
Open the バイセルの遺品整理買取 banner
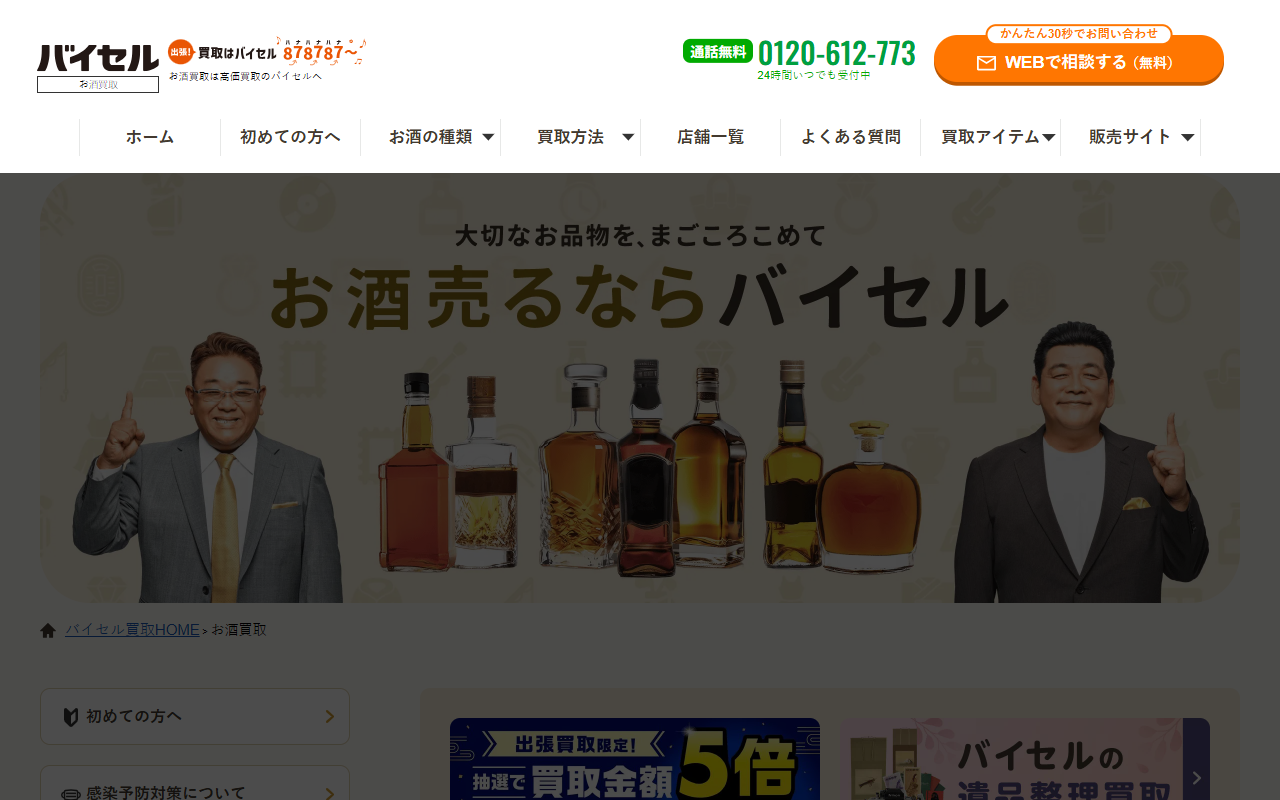1025,759
